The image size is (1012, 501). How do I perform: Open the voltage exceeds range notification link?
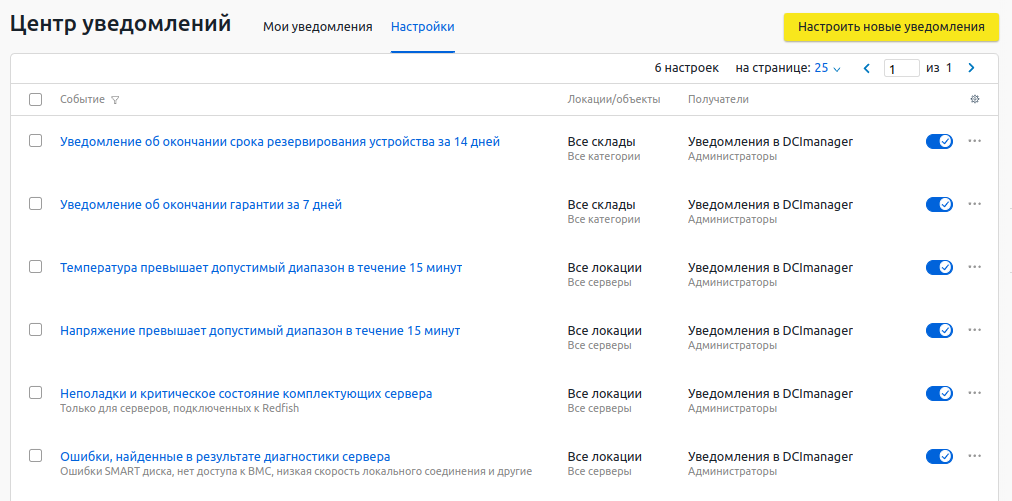click(260, 330)
